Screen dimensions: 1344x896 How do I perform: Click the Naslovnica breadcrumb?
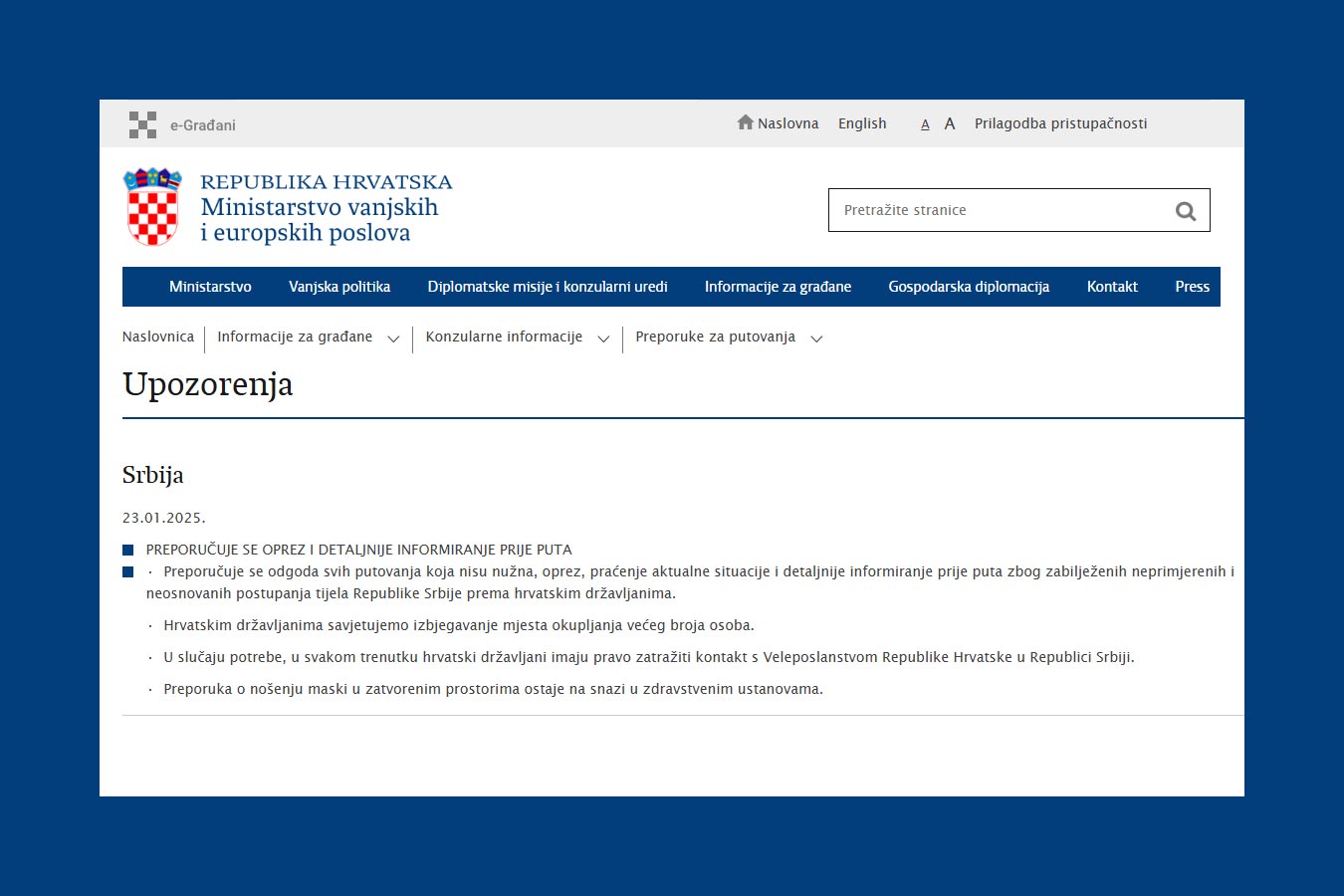pos(158,336)
